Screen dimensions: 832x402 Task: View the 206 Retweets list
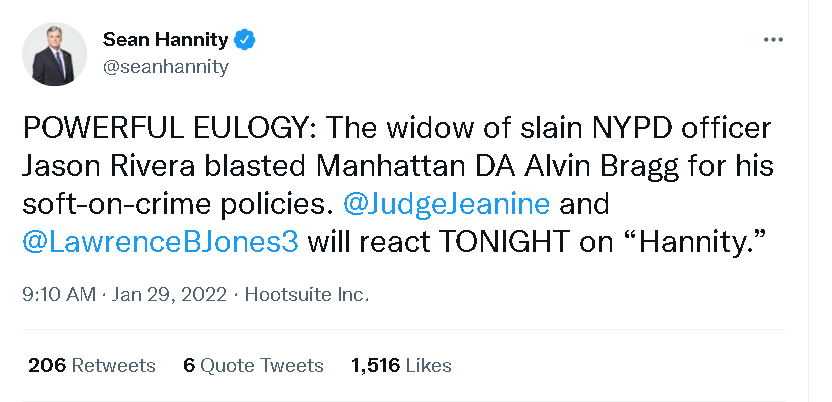coord(92,365)
